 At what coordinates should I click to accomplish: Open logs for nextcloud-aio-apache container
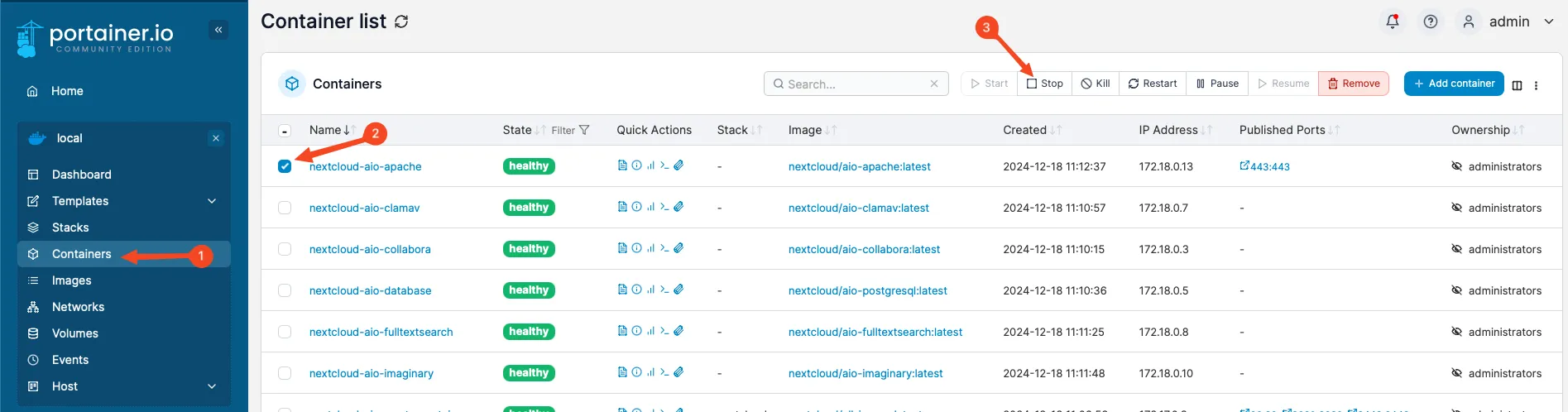622,165
